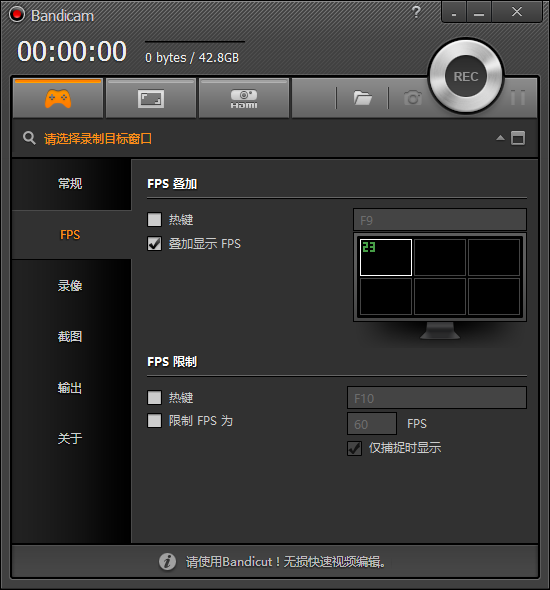Collapse the panel with the up arrow
Image resolution: width=550 pixels, height=590 pixels.
pos(500,138)
